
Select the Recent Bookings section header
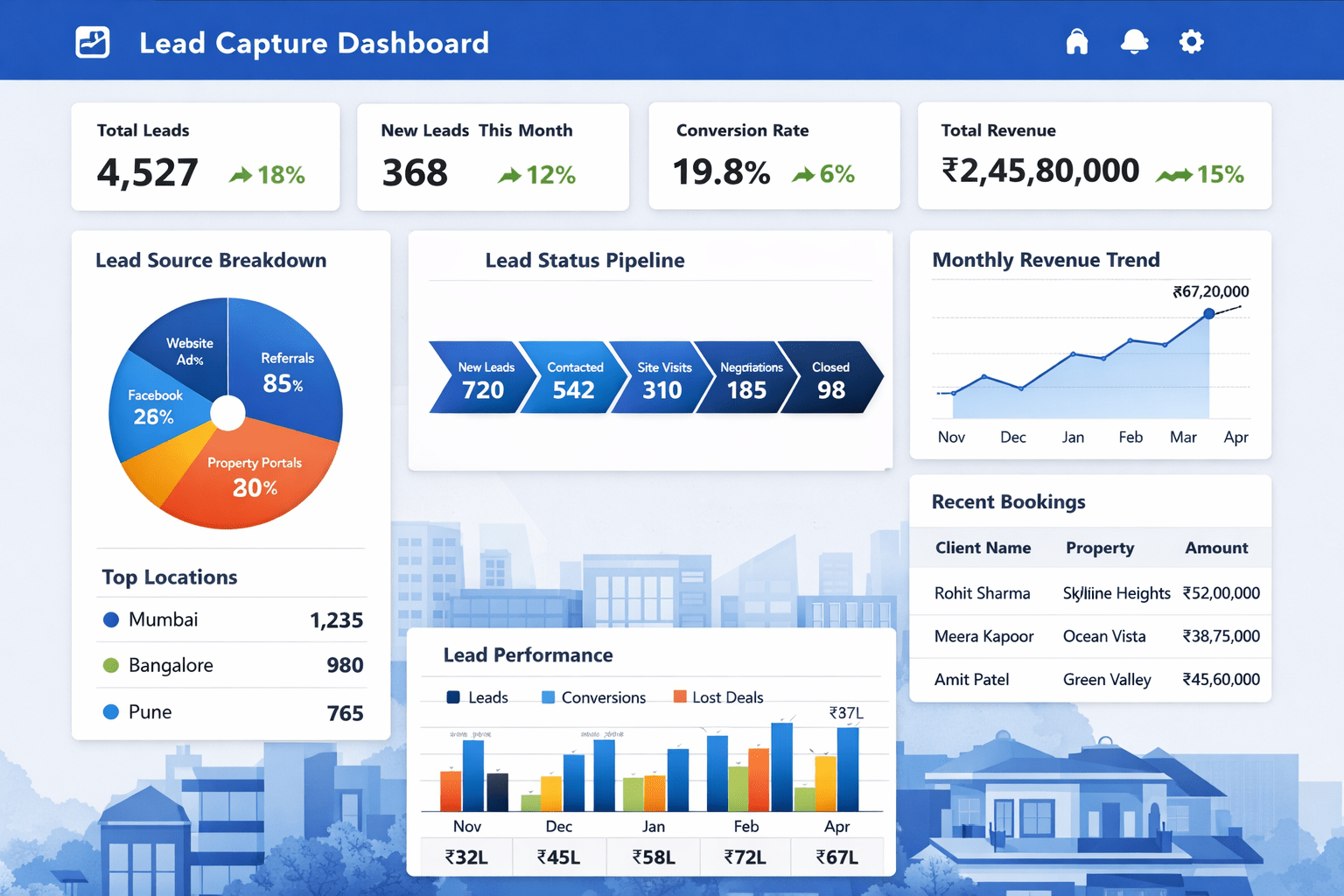(x=1008, y=501)
